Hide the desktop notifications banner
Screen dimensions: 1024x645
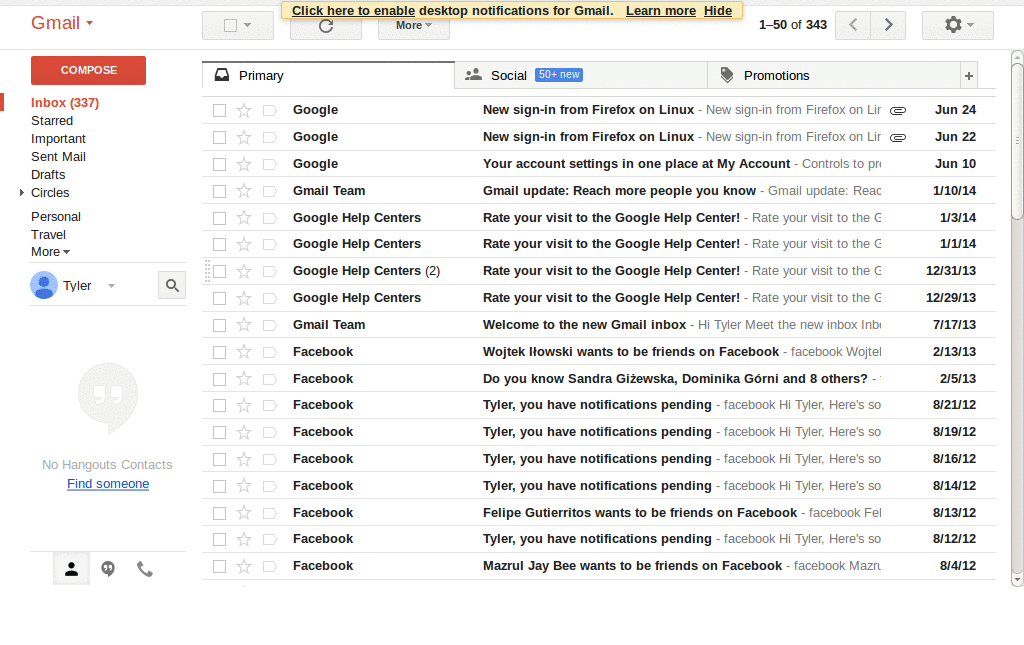[x=718, y=10]
